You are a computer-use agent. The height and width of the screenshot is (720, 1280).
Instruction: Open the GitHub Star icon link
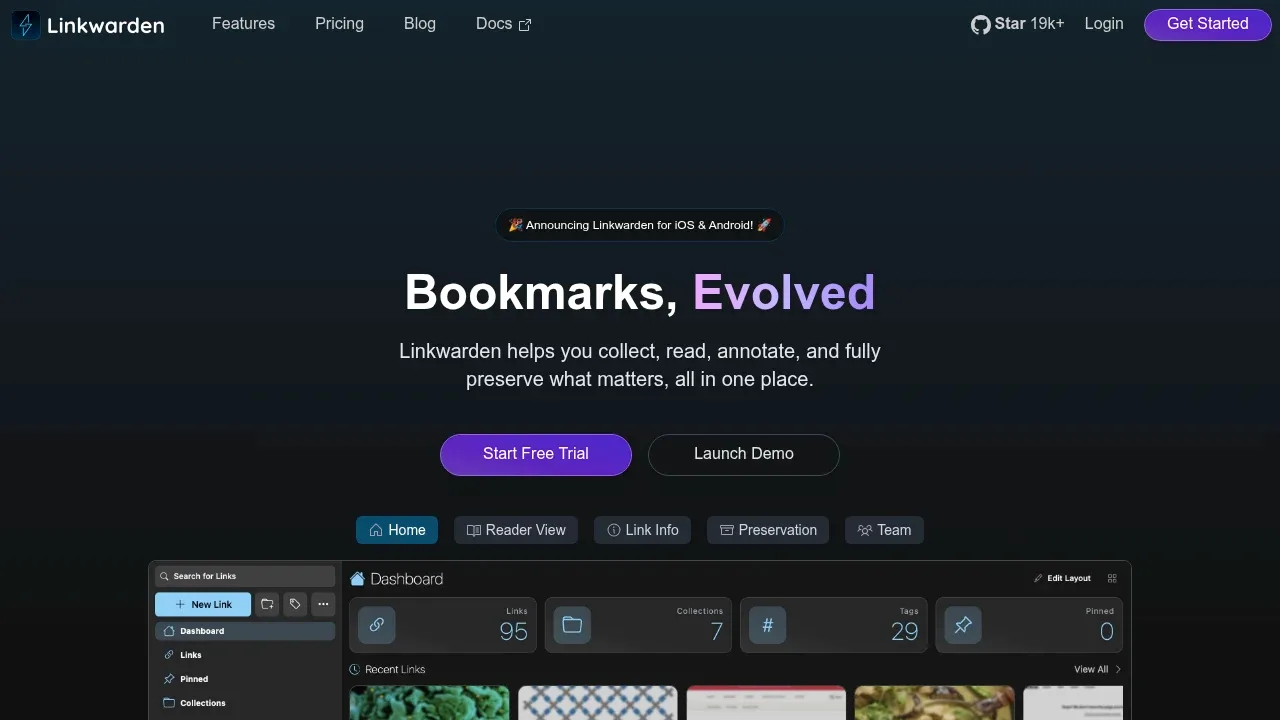pyautogui.click(x=980, y=24)
